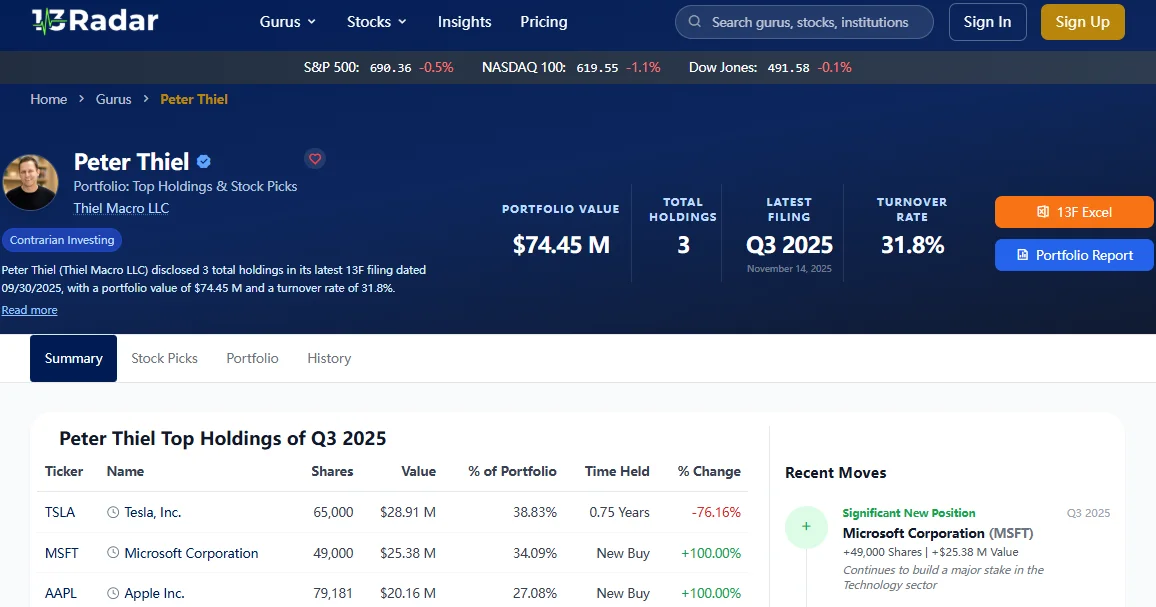The width and height of the screenshot is (1156, 607).
Task: Expand the Stocks dropdown menu
Action: pyautogui.click(x=376, y=22)
